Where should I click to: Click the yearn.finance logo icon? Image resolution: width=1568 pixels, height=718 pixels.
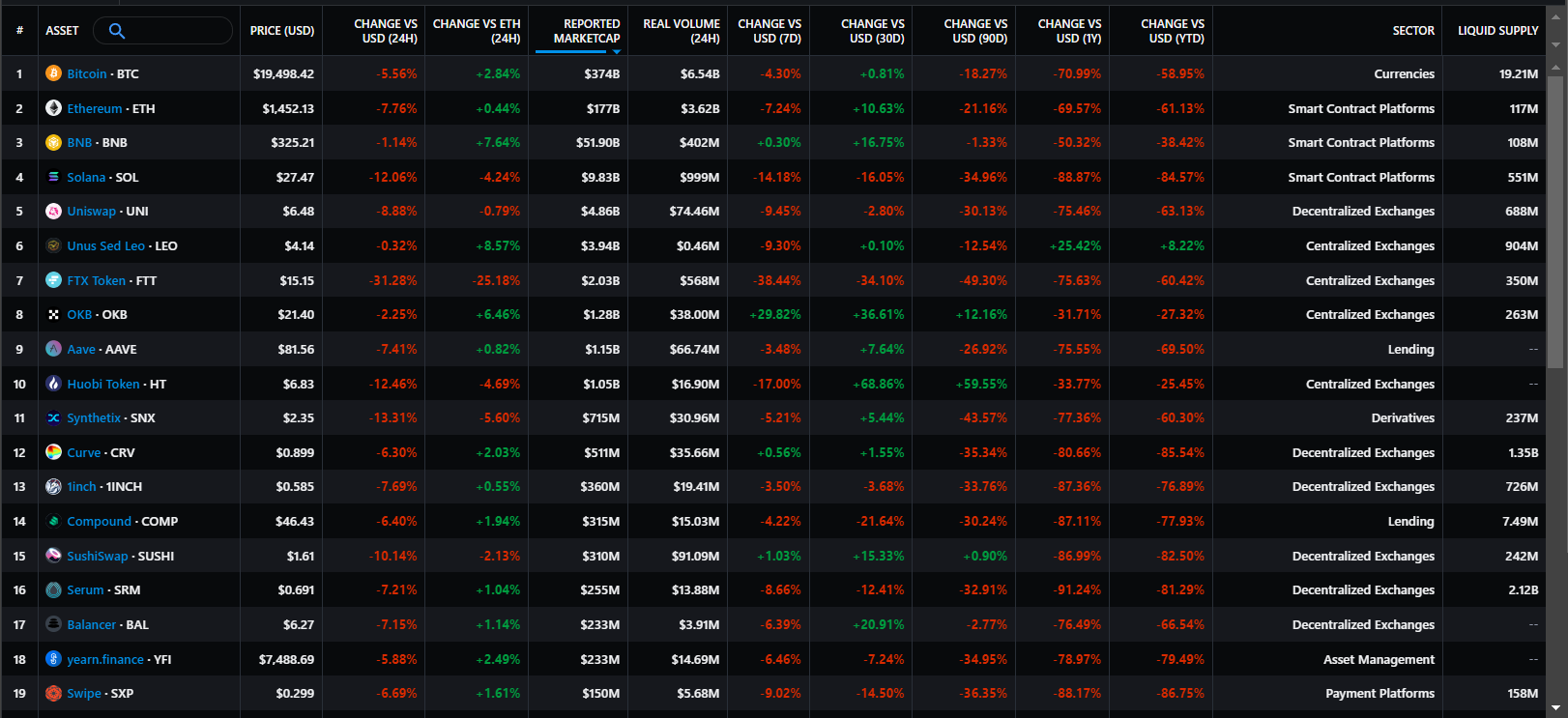tap(54, 659)
